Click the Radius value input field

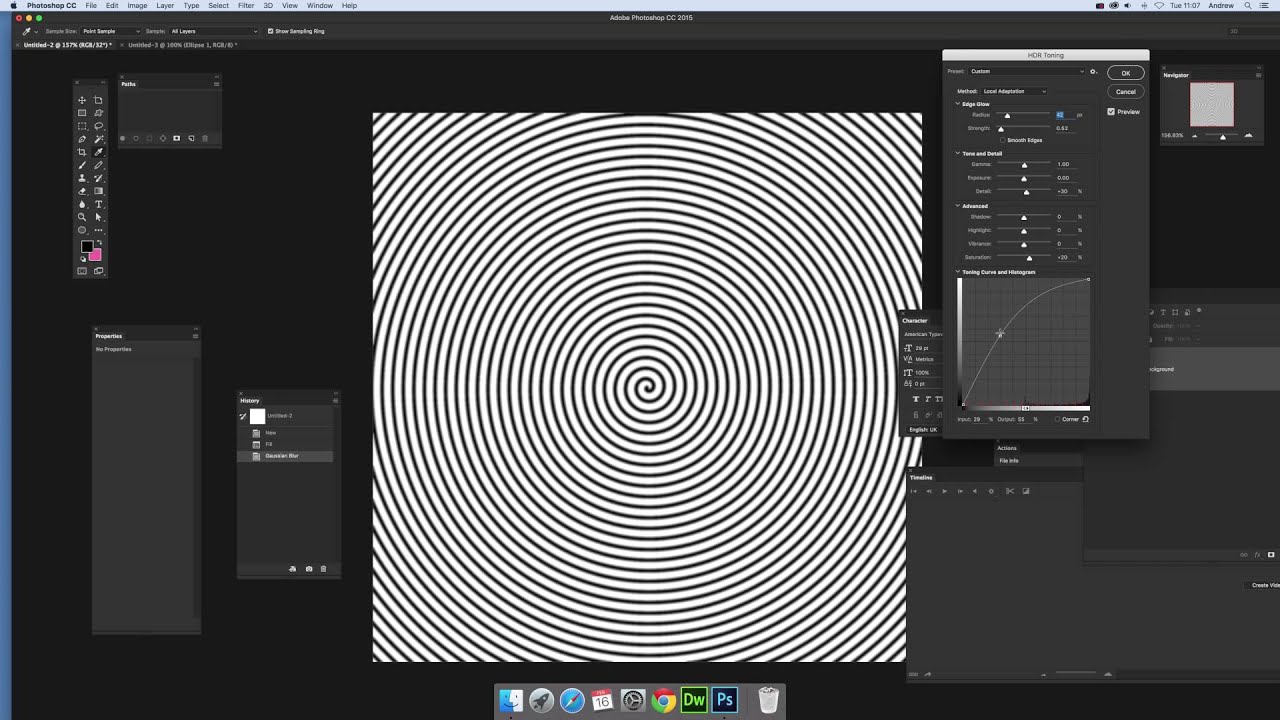point(1065,115)
